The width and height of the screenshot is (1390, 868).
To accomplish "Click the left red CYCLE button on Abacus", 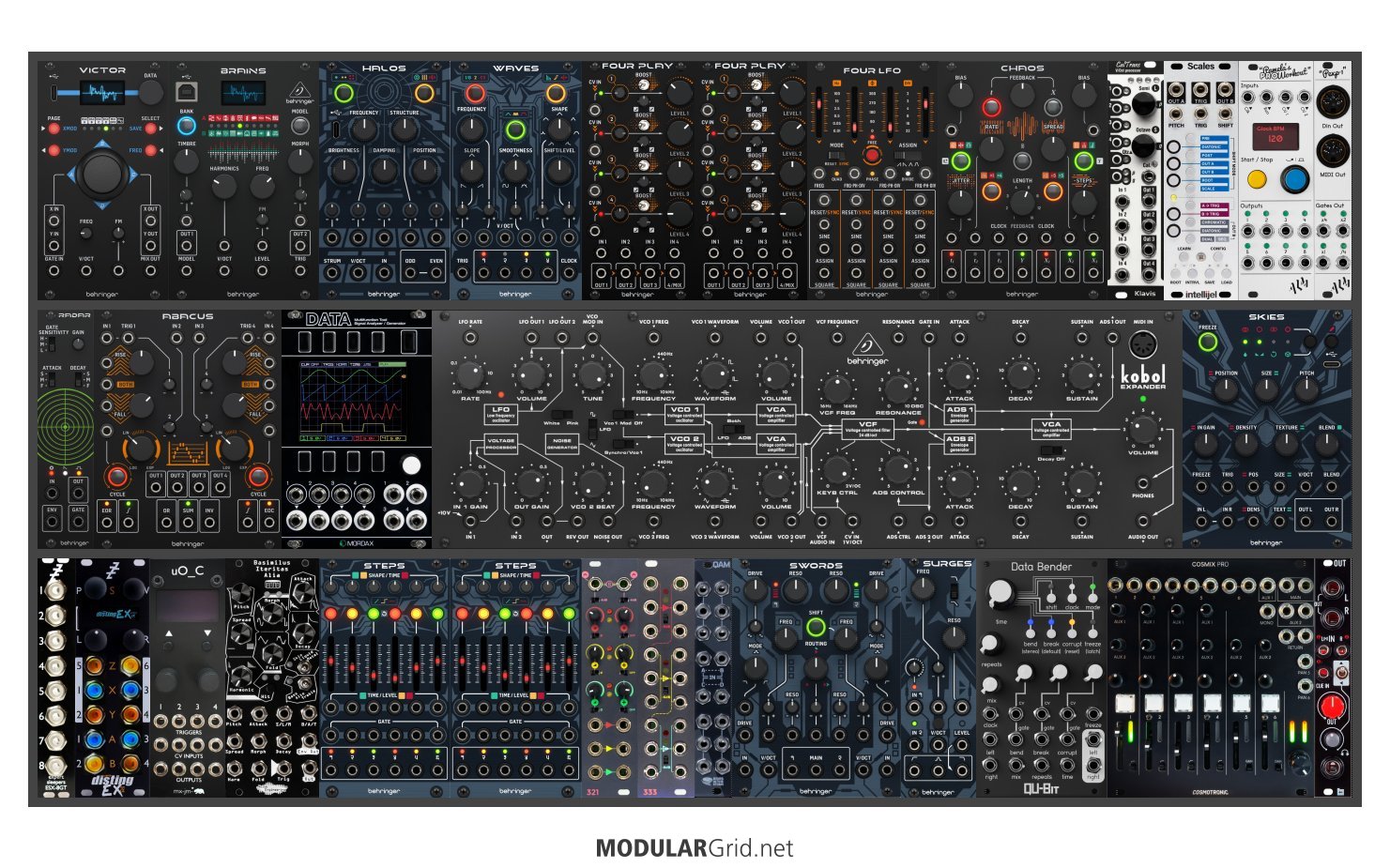I will [x=117, y=477].
